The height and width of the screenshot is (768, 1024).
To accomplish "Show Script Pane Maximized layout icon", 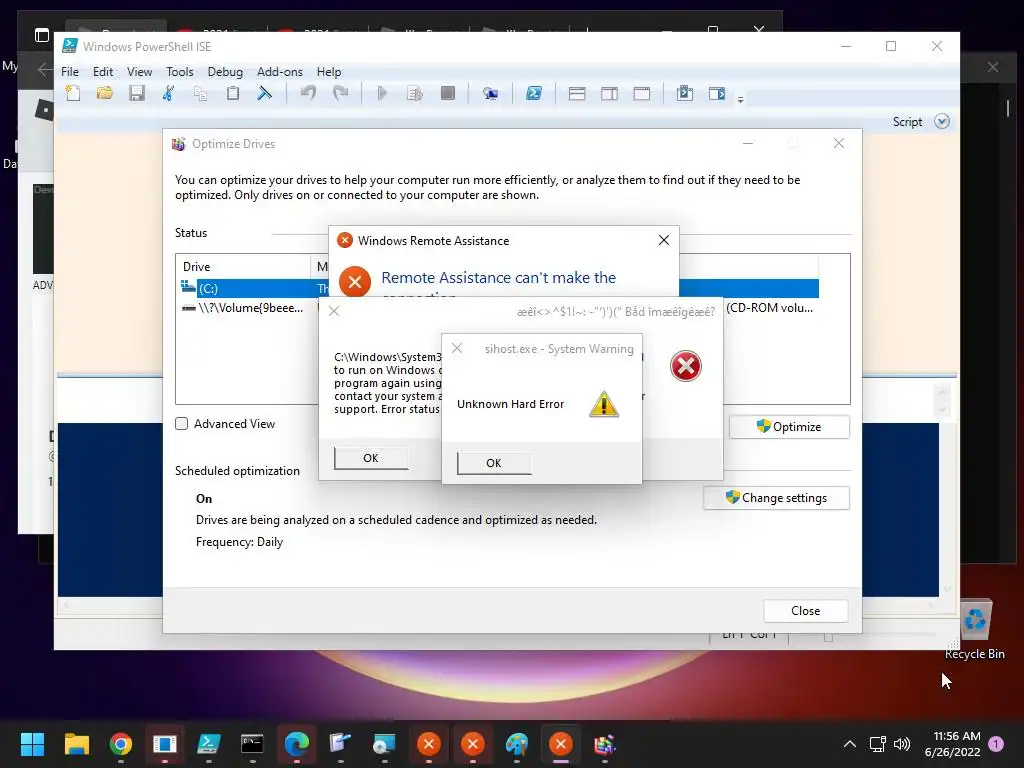I will tap(642, 93).
